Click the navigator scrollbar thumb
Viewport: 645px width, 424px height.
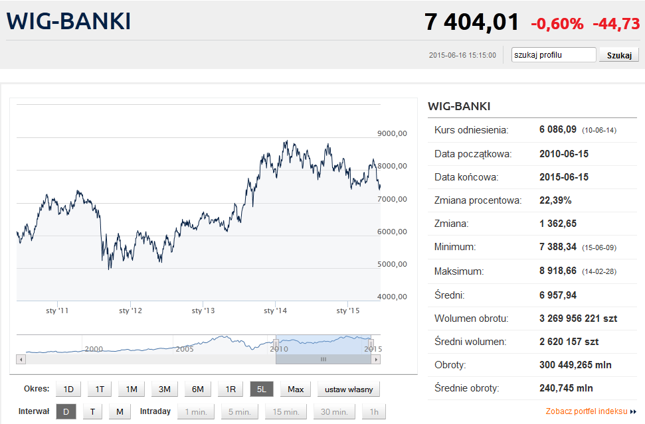[x=323, y=358]
